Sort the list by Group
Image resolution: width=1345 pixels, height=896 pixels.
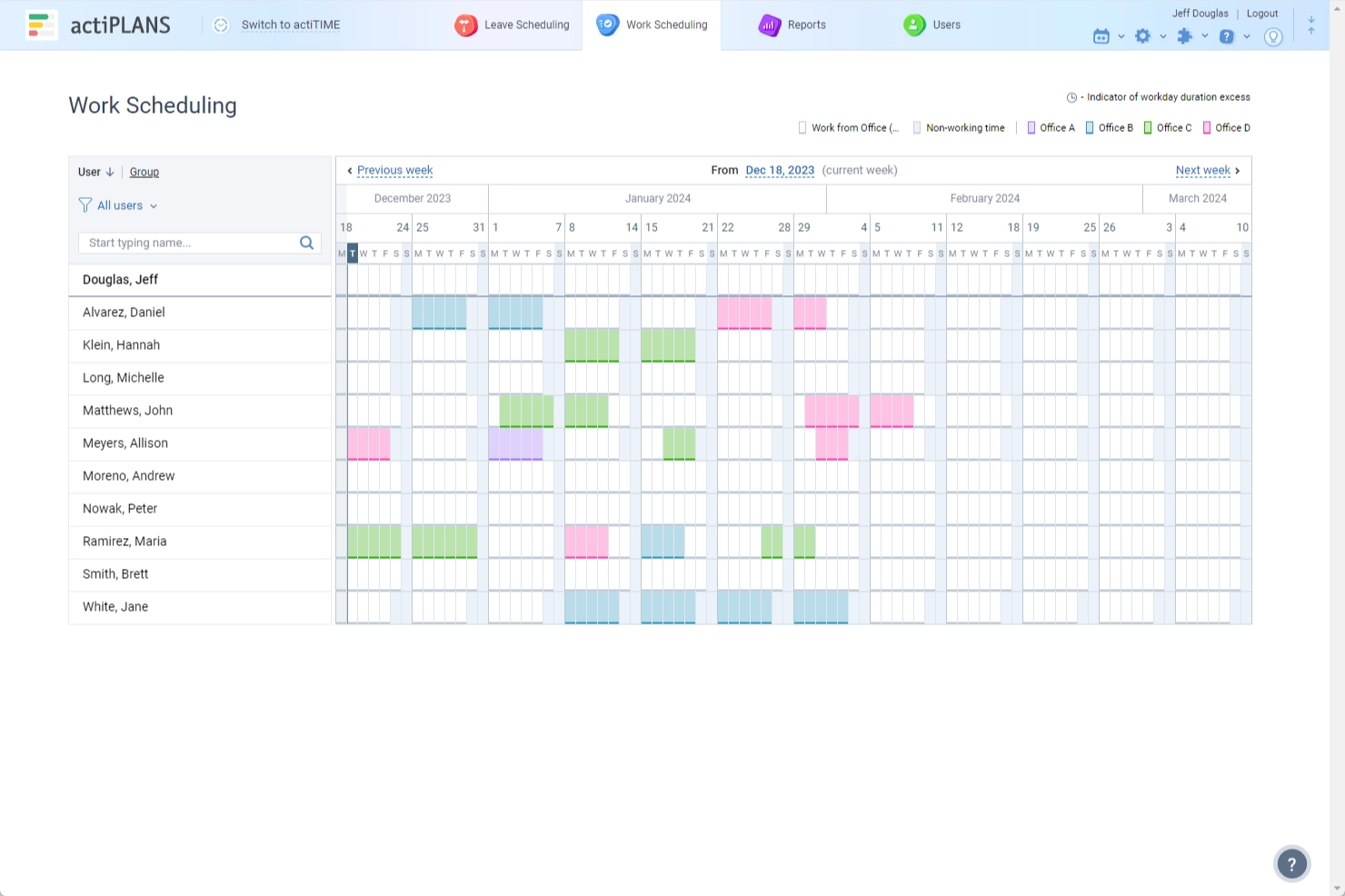pyautogui.click(x=144, y=172)
